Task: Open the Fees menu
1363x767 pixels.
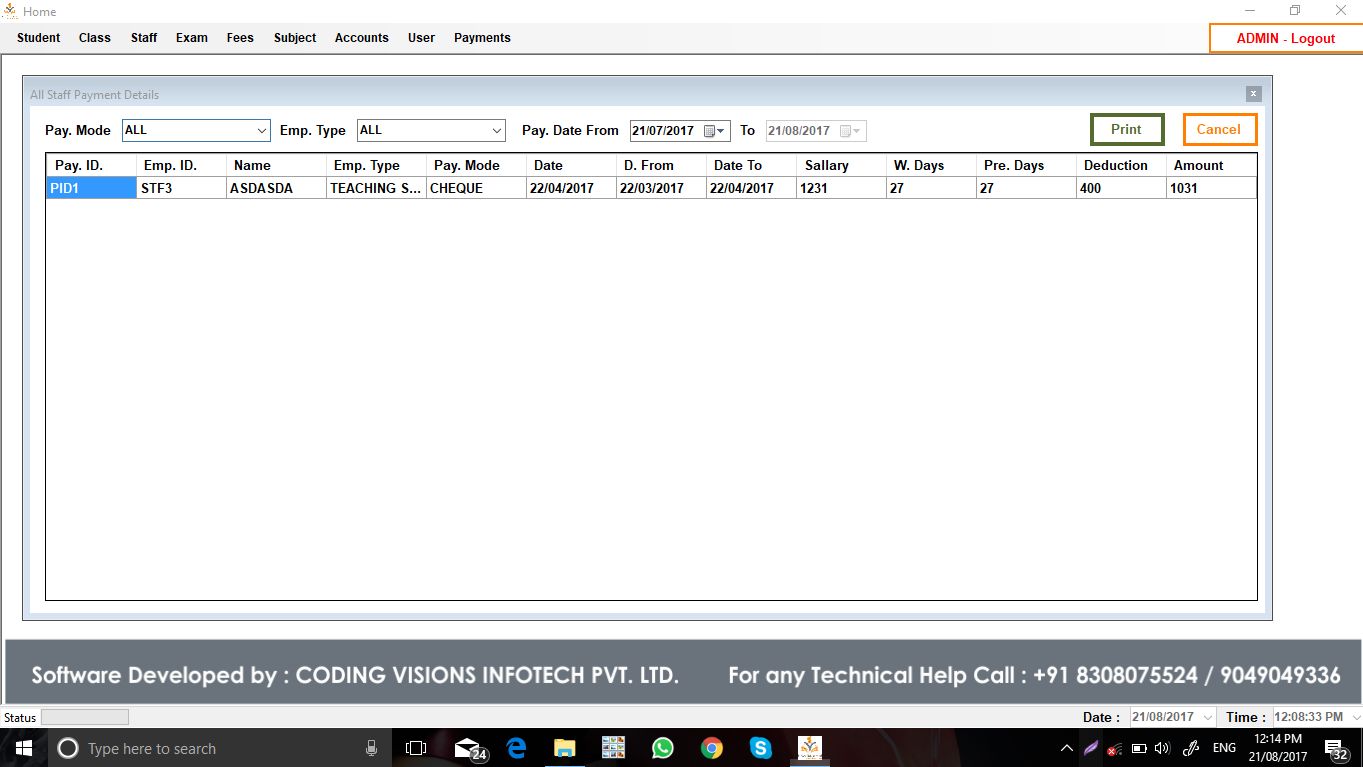Action: click(240, 38)
